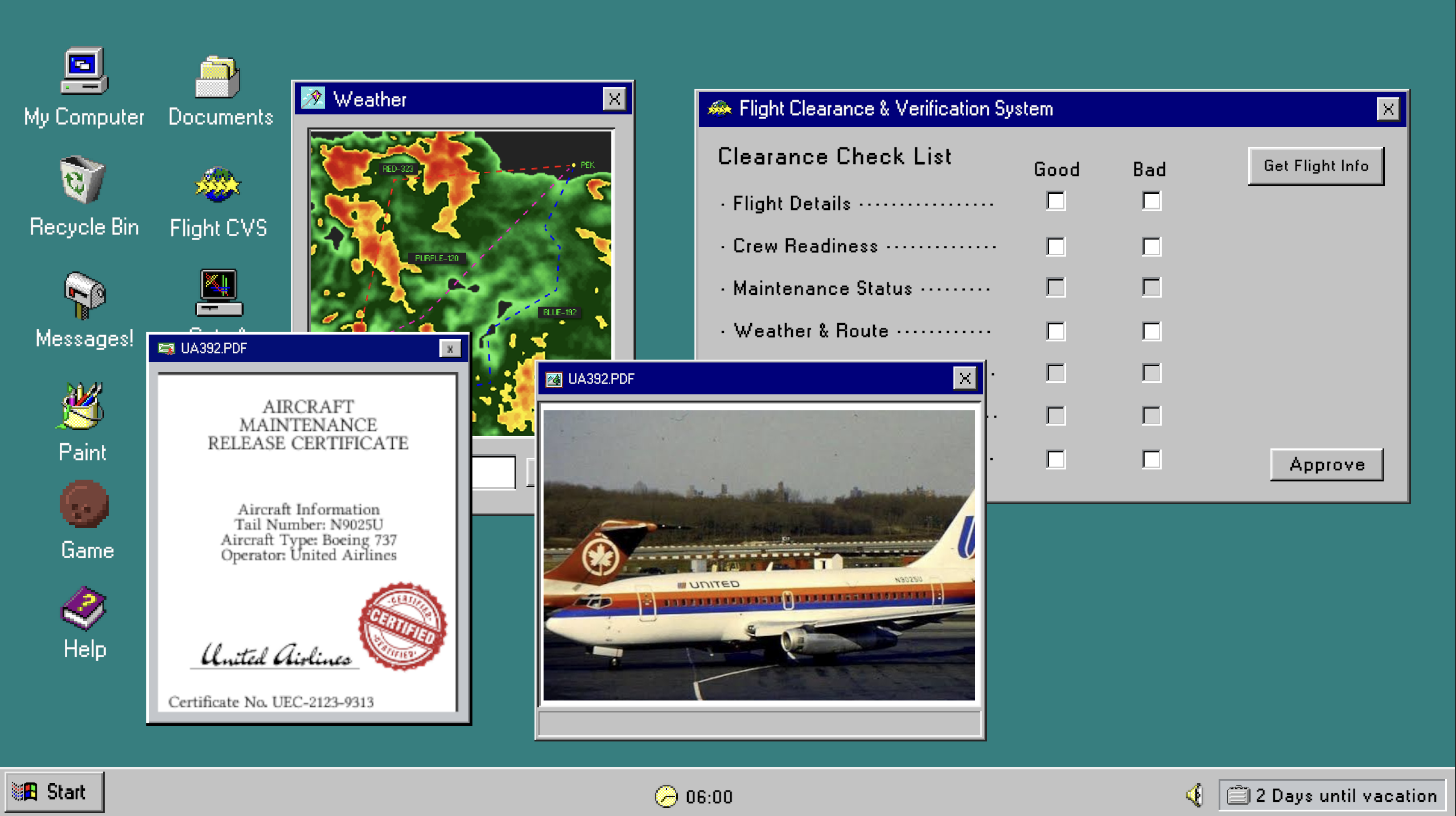Click the Weather window title icon
The width and height of the screenshot is (1456, 816).
(x=313, y=98)
